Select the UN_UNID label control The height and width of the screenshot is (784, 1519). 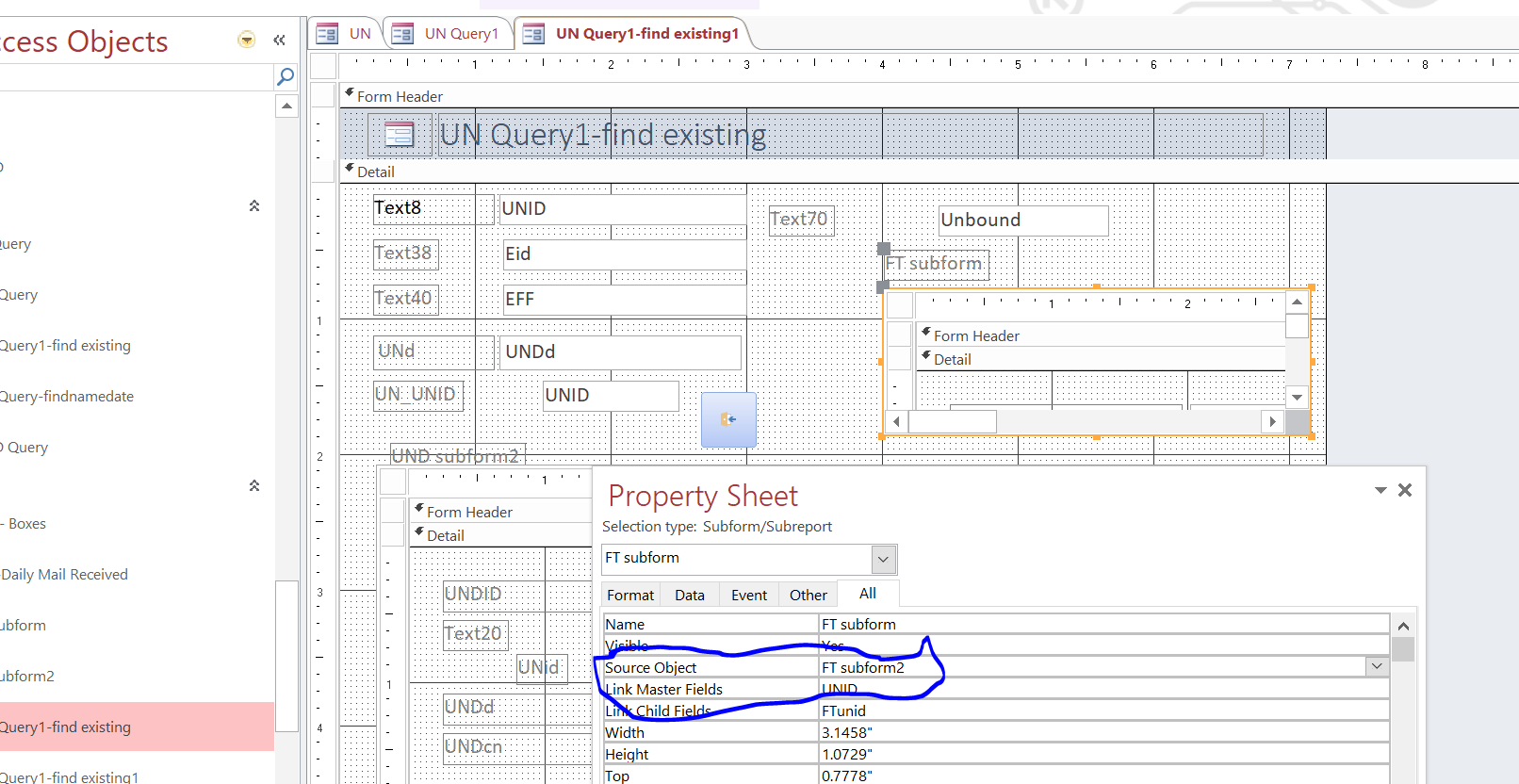point(418,395)
